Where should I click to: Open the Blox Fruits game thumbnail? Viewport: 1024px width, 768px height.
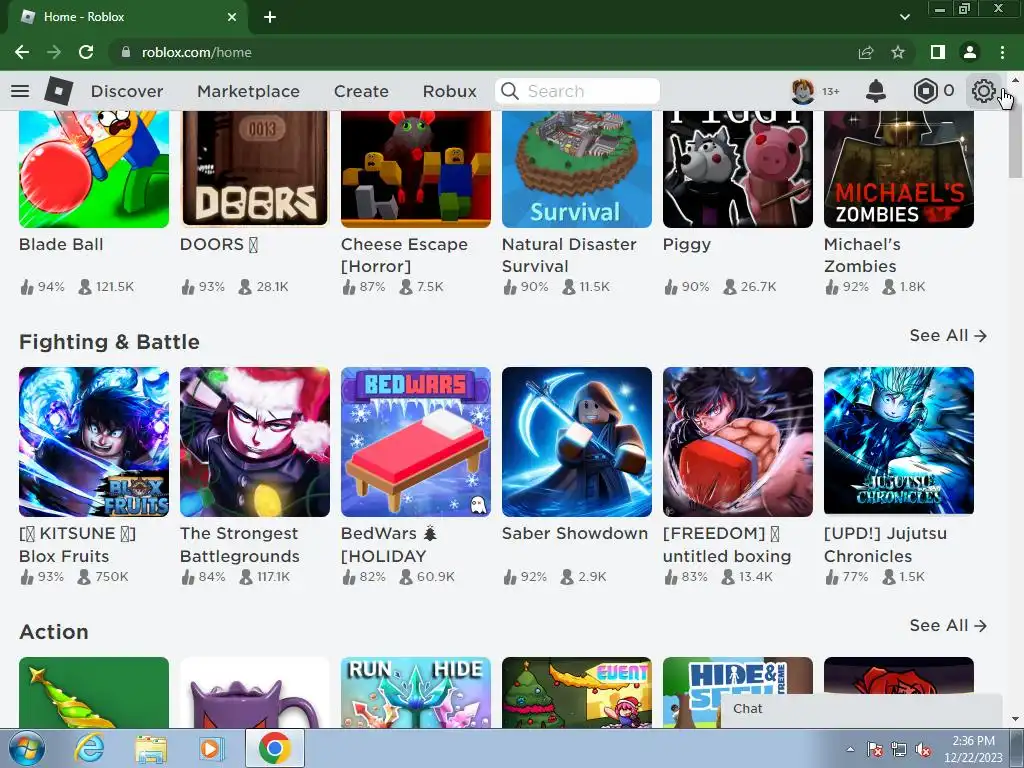94,442
